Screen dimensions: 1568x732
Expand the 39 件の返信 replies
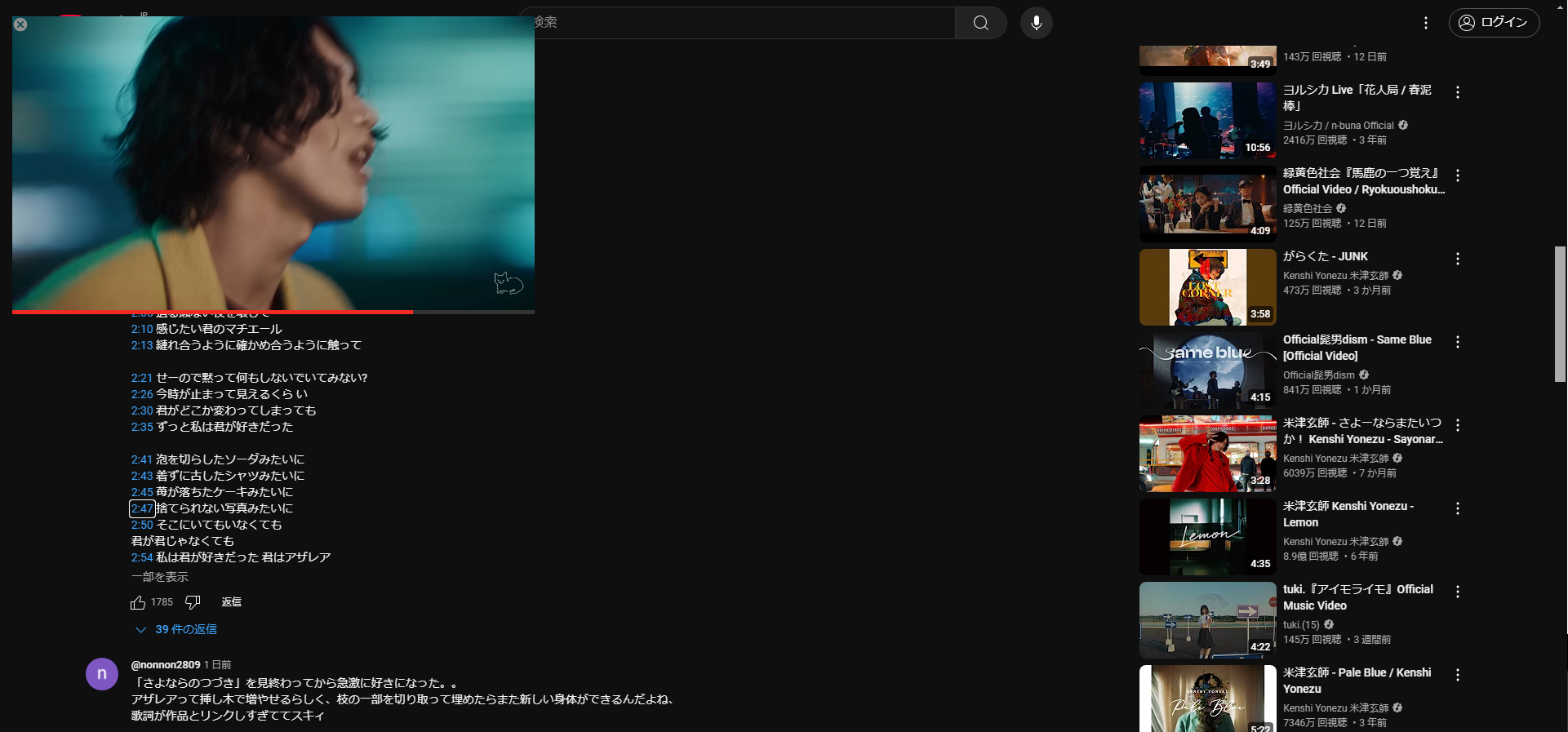coord(175,629)
